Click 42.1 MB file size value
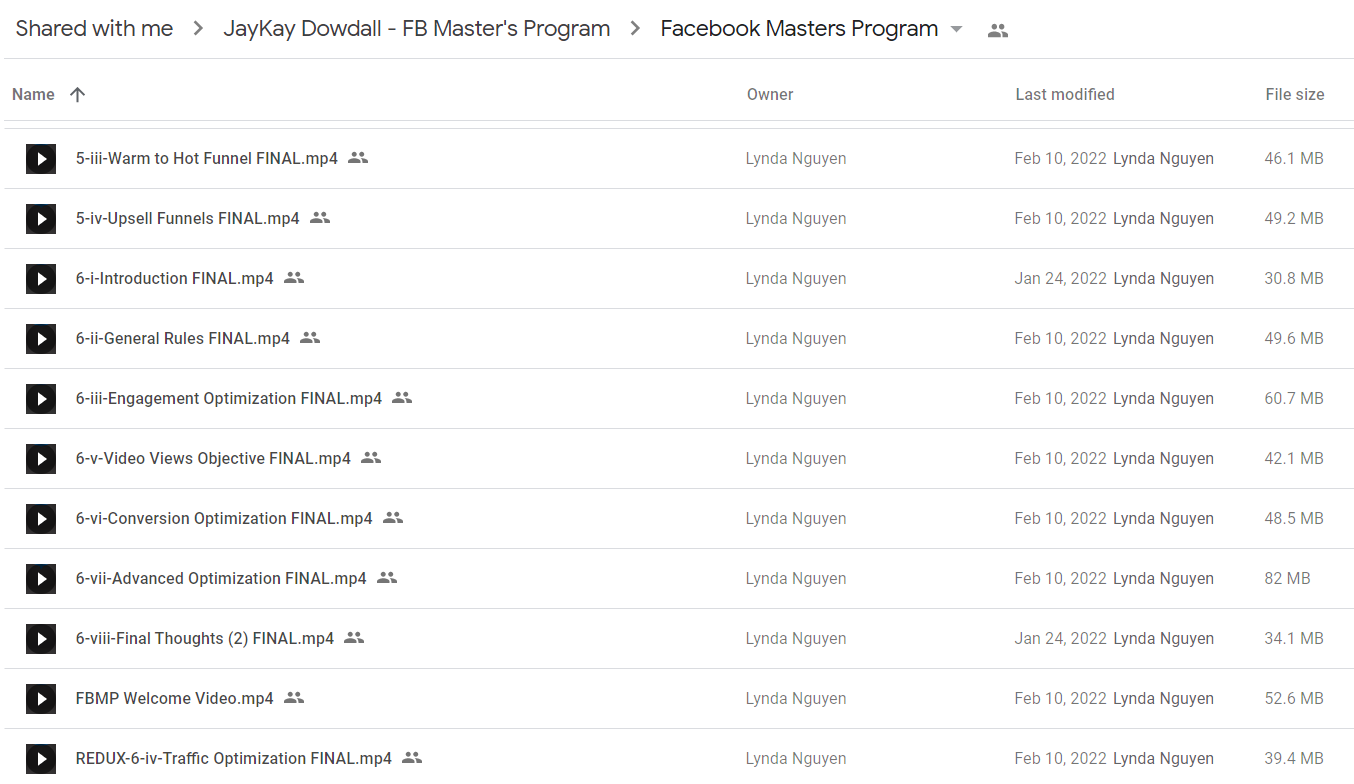Screen dimensions: 1354x784 [x=1294, y=458]
